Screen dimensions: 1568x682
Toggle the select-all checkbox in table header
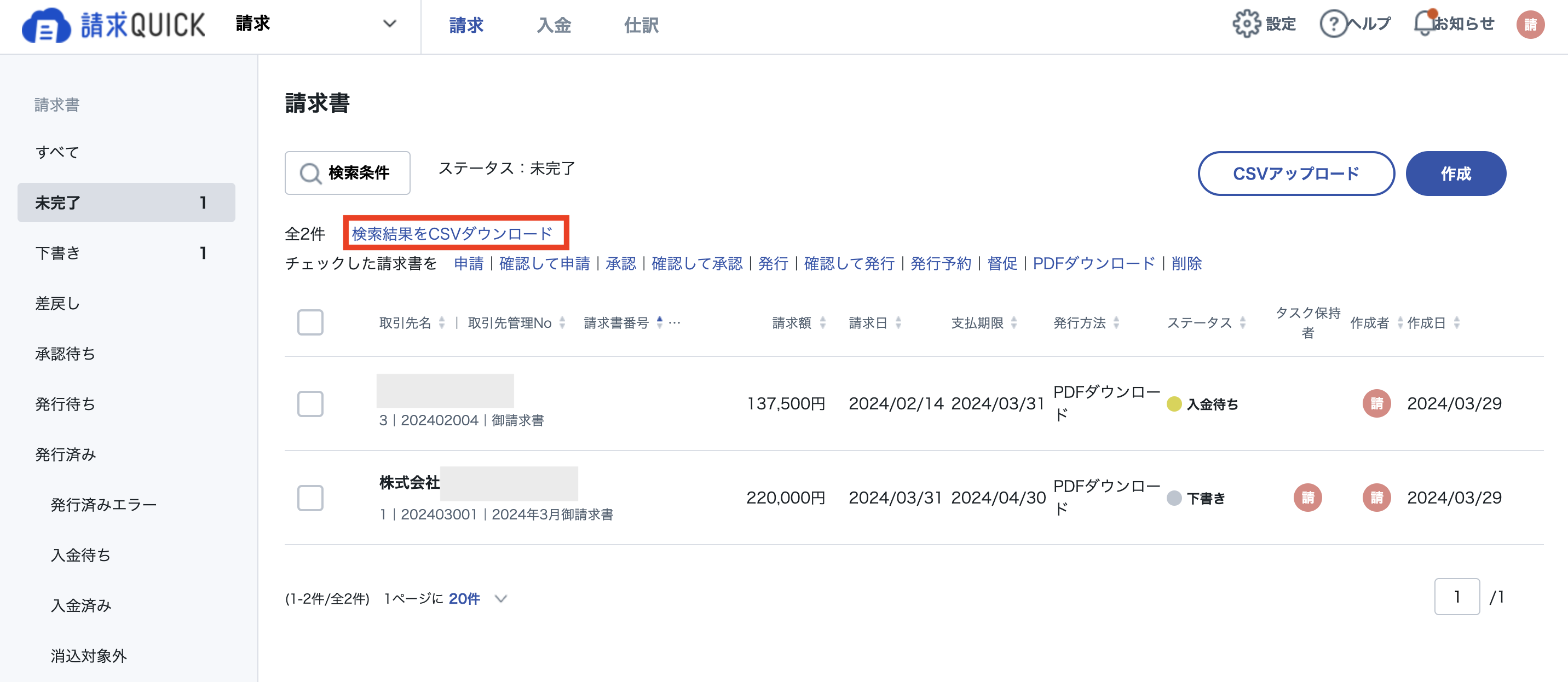310,322
